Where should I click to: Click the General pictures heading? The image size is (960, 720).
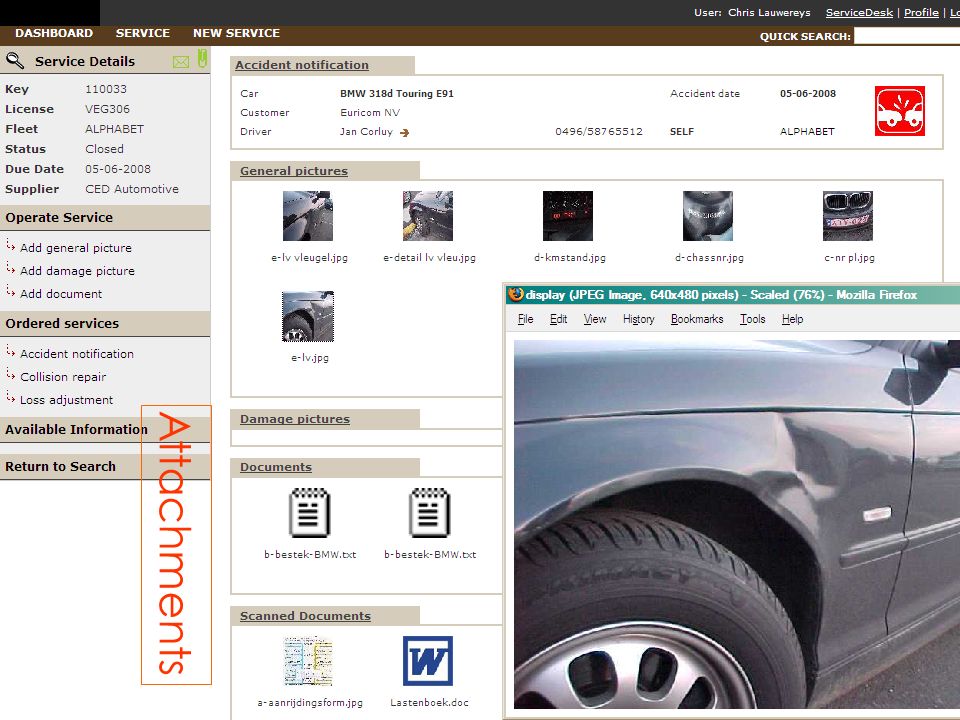(294, 171)
